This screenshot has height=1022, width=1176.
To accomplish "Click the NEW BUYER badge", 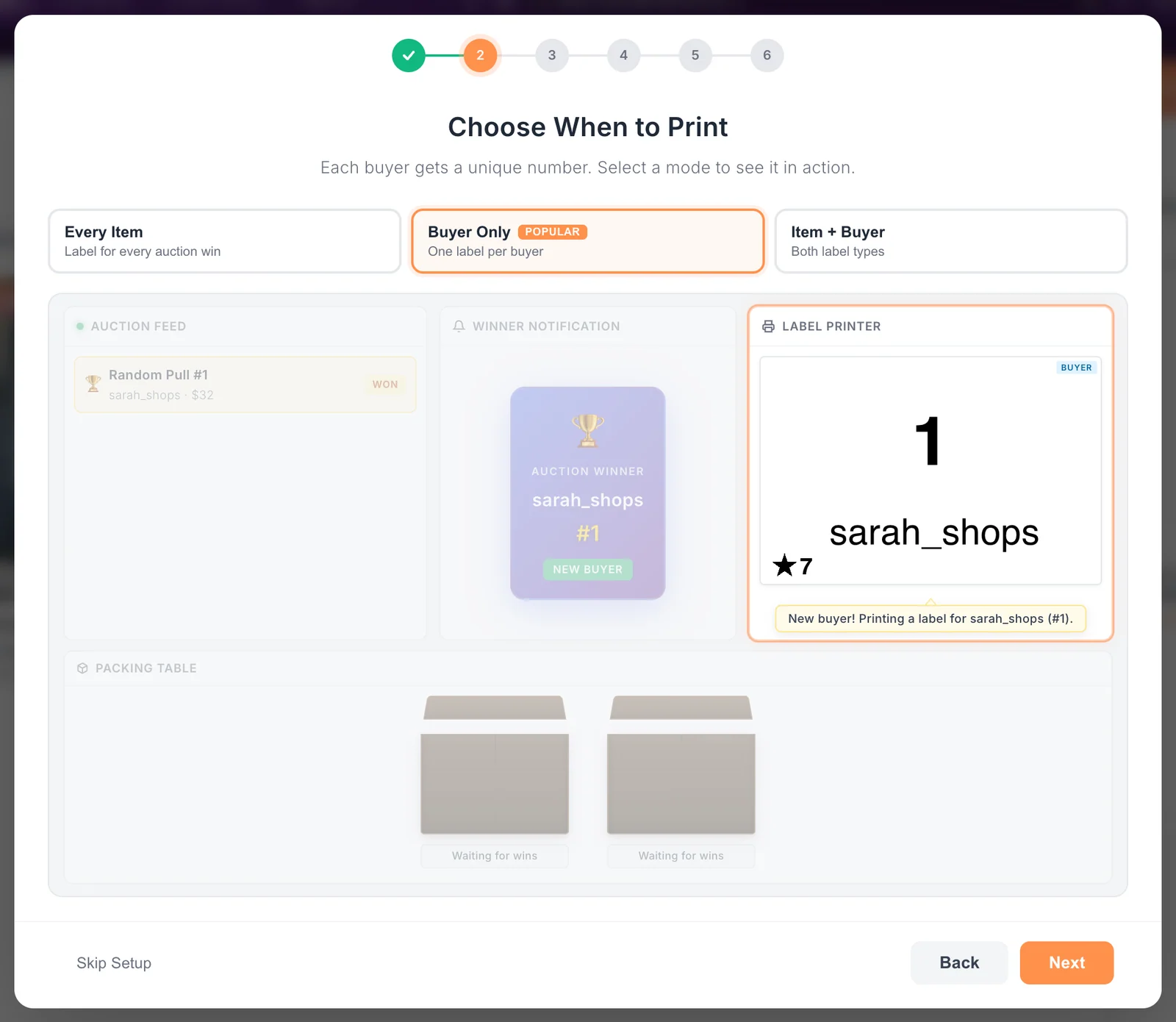I will tap(588, 569).
